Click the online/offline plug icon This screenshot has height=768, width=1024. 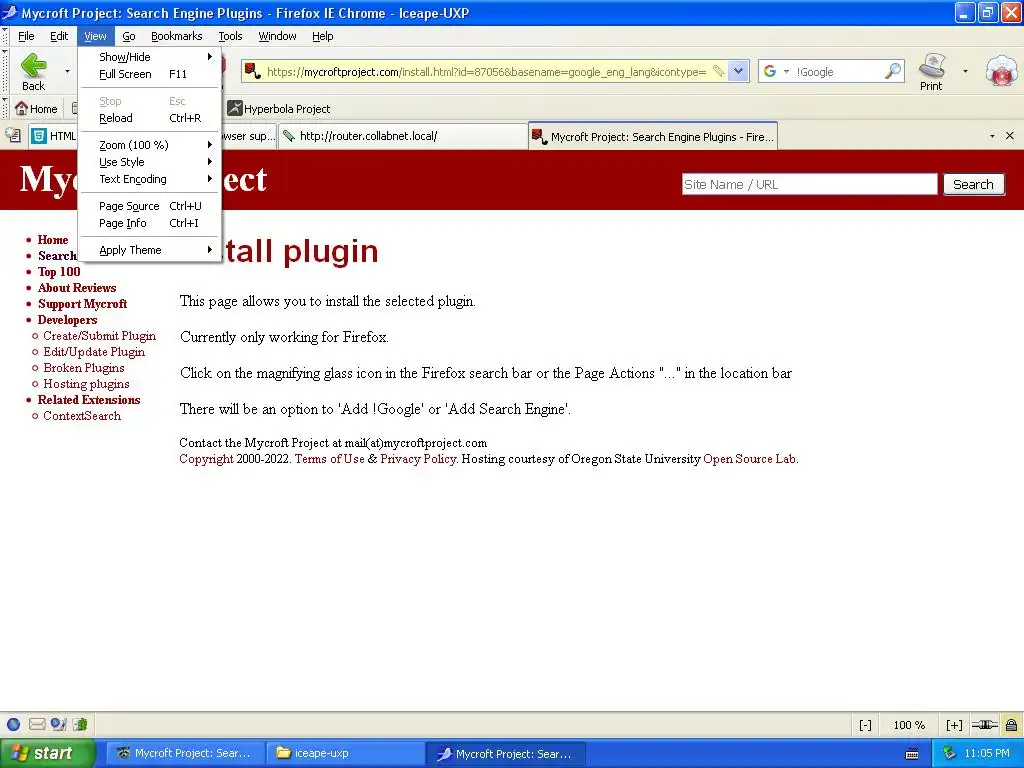pyautogui.click(x=984, y=724)
